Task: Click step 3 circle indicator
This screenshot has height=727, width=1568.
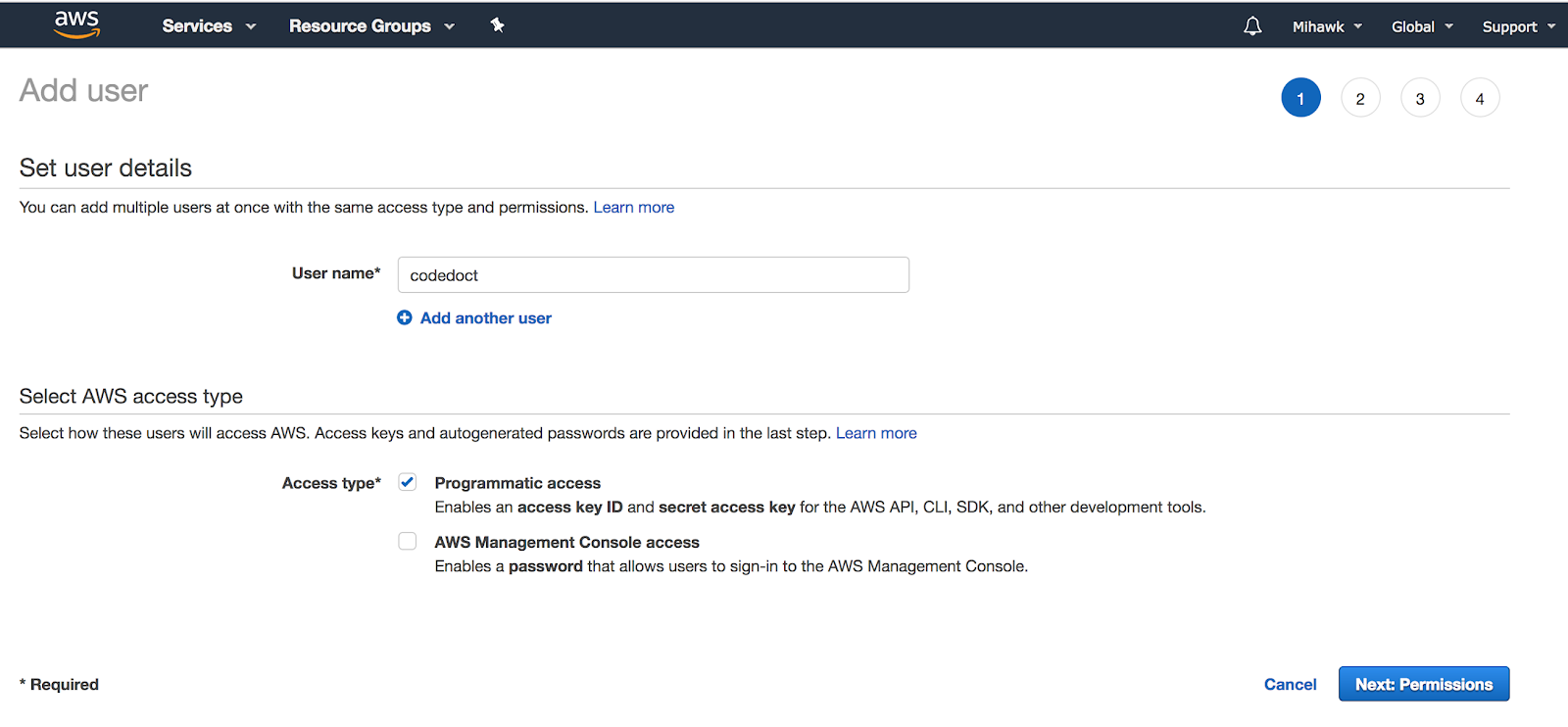Action: (x=1420, y=98)
